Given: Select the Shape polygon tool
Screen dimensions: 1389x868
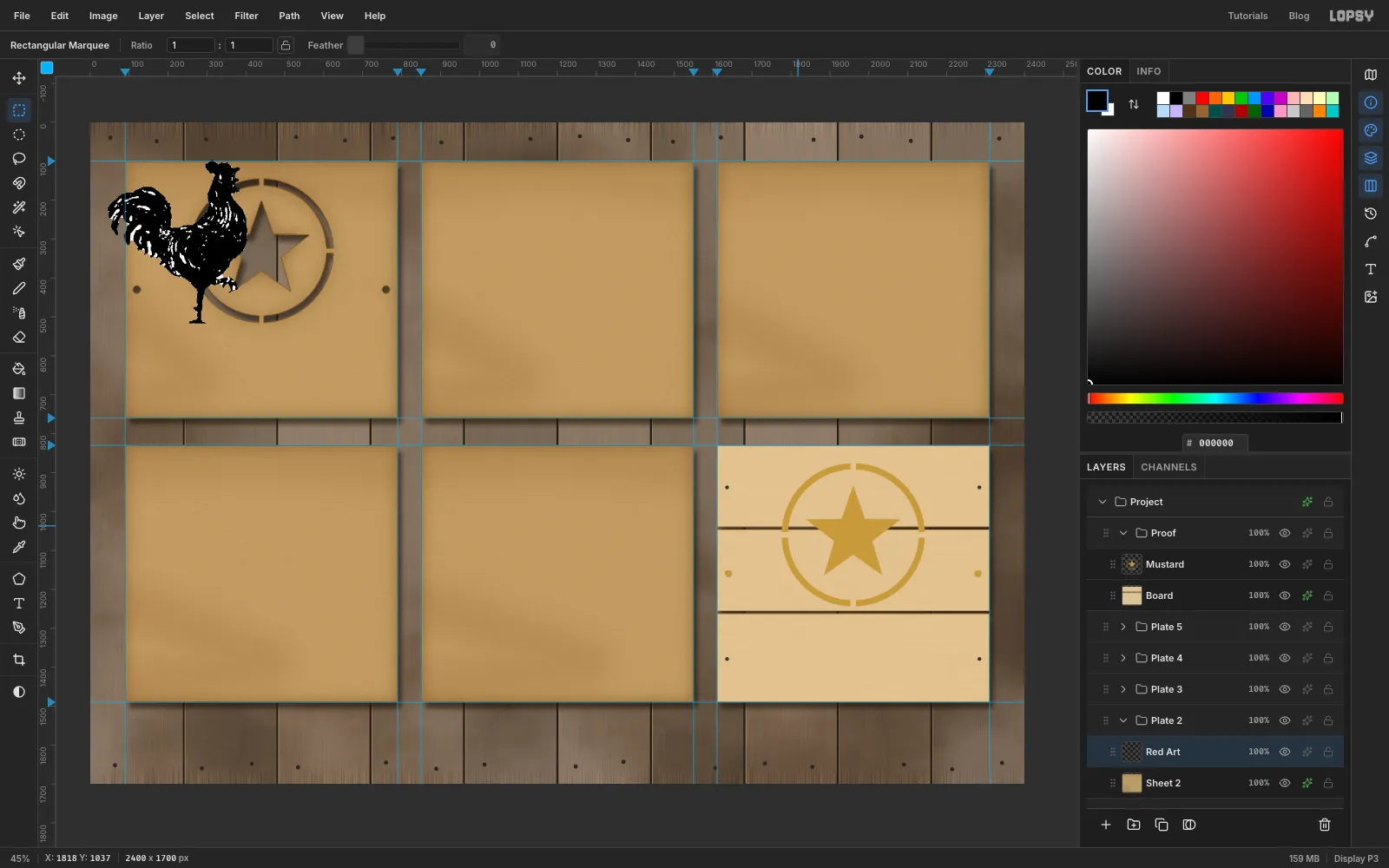Looking at the screenshot, I should (x=19, y=579).
